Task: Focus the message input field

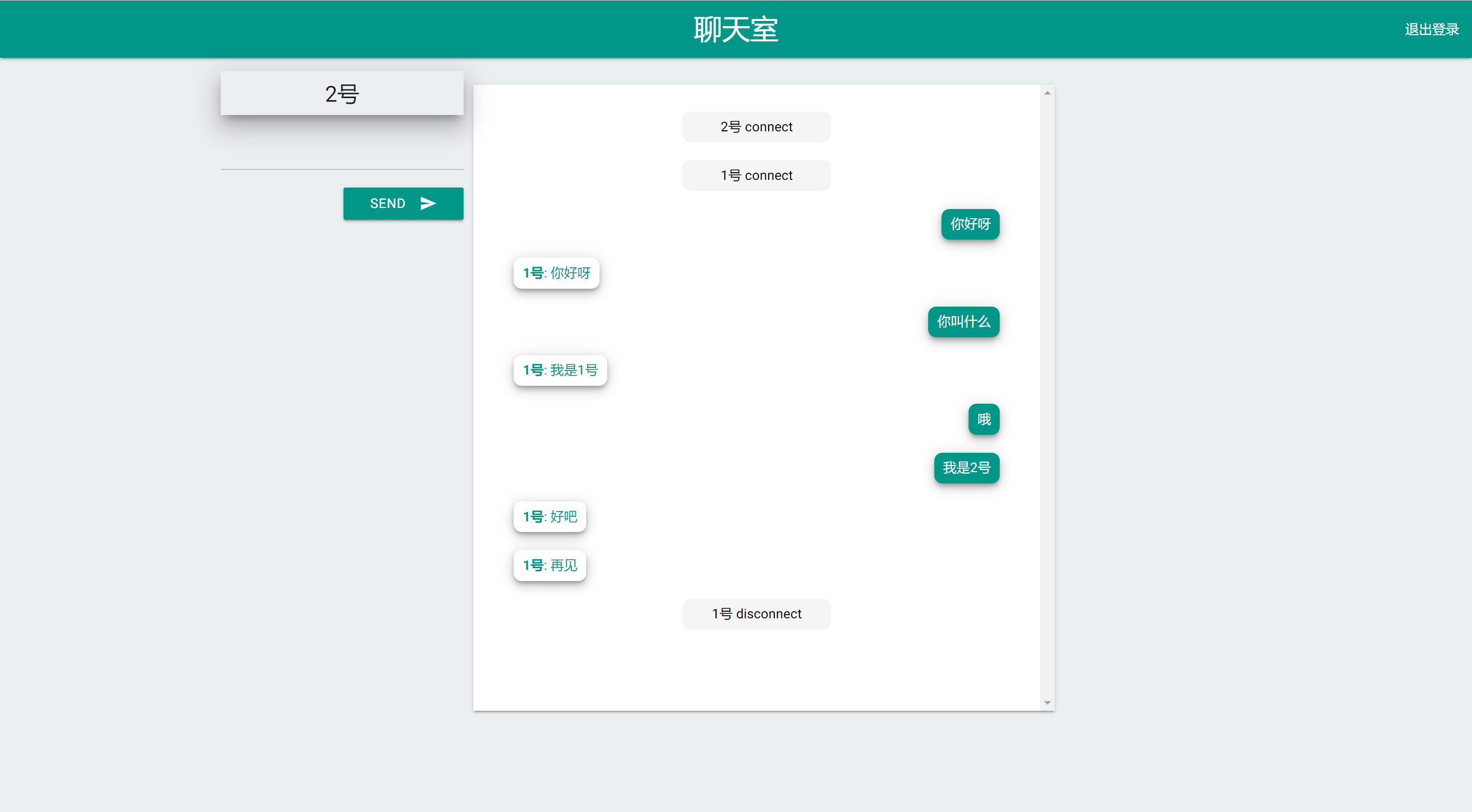Action: click(342, 154)
